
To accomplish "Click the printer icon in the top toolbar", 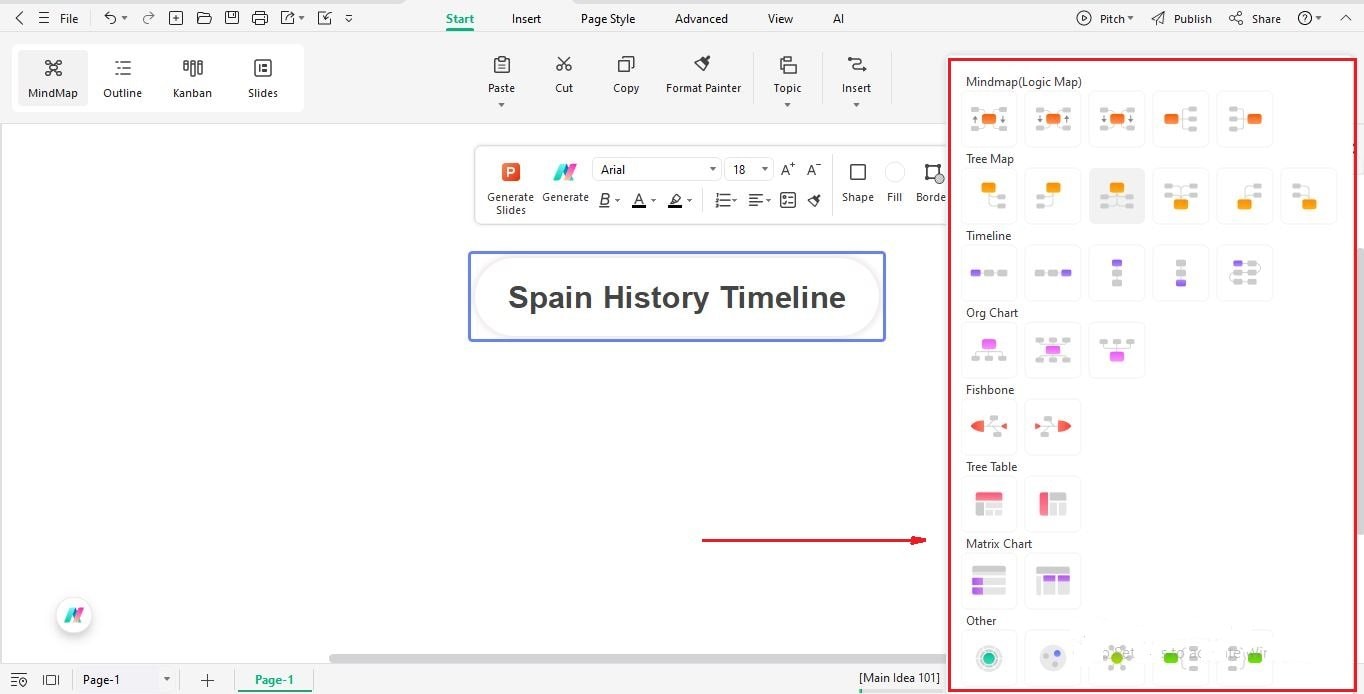I will point(259,17).
